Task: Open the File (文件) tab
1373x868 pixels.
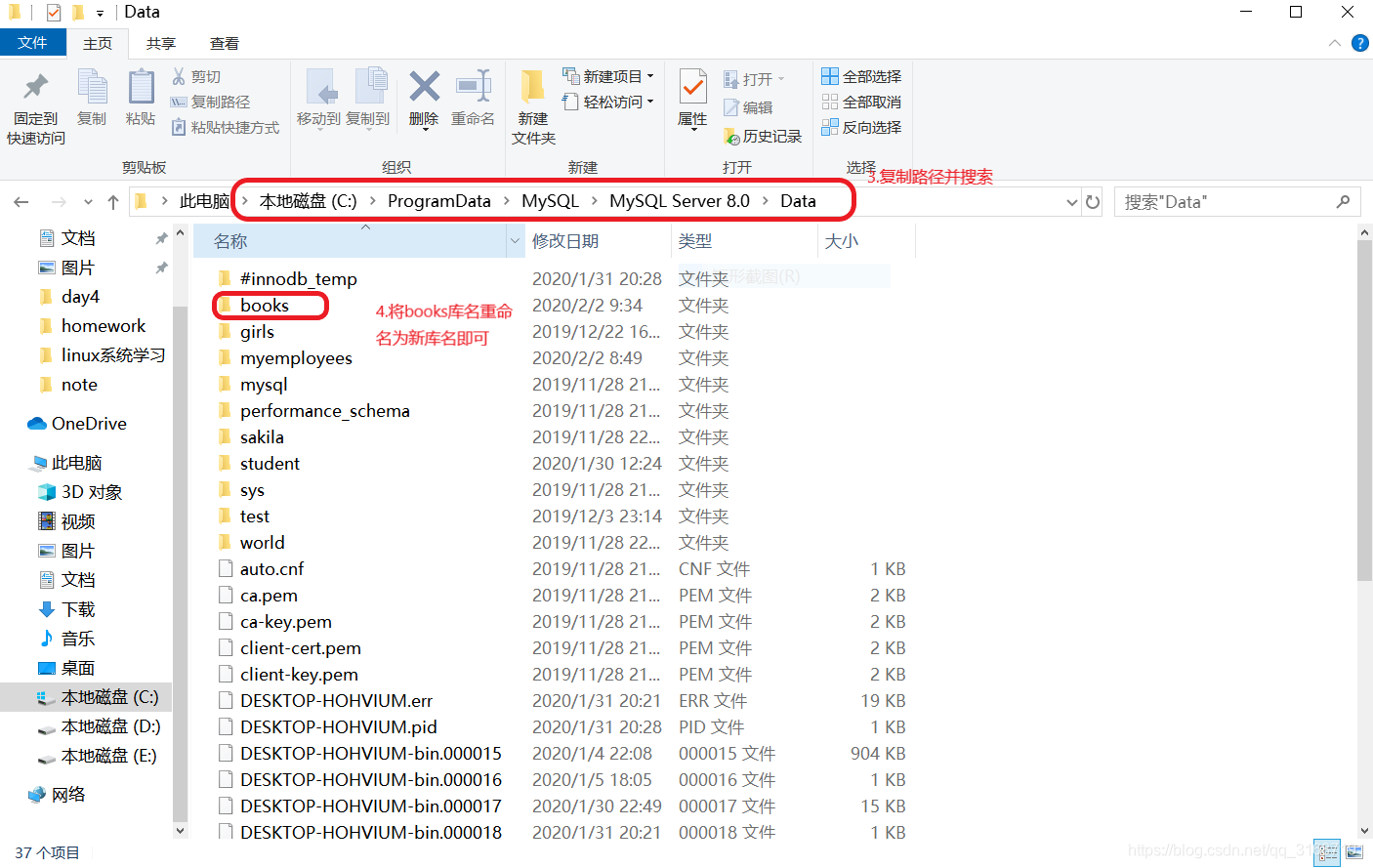Action: (32, 43)
